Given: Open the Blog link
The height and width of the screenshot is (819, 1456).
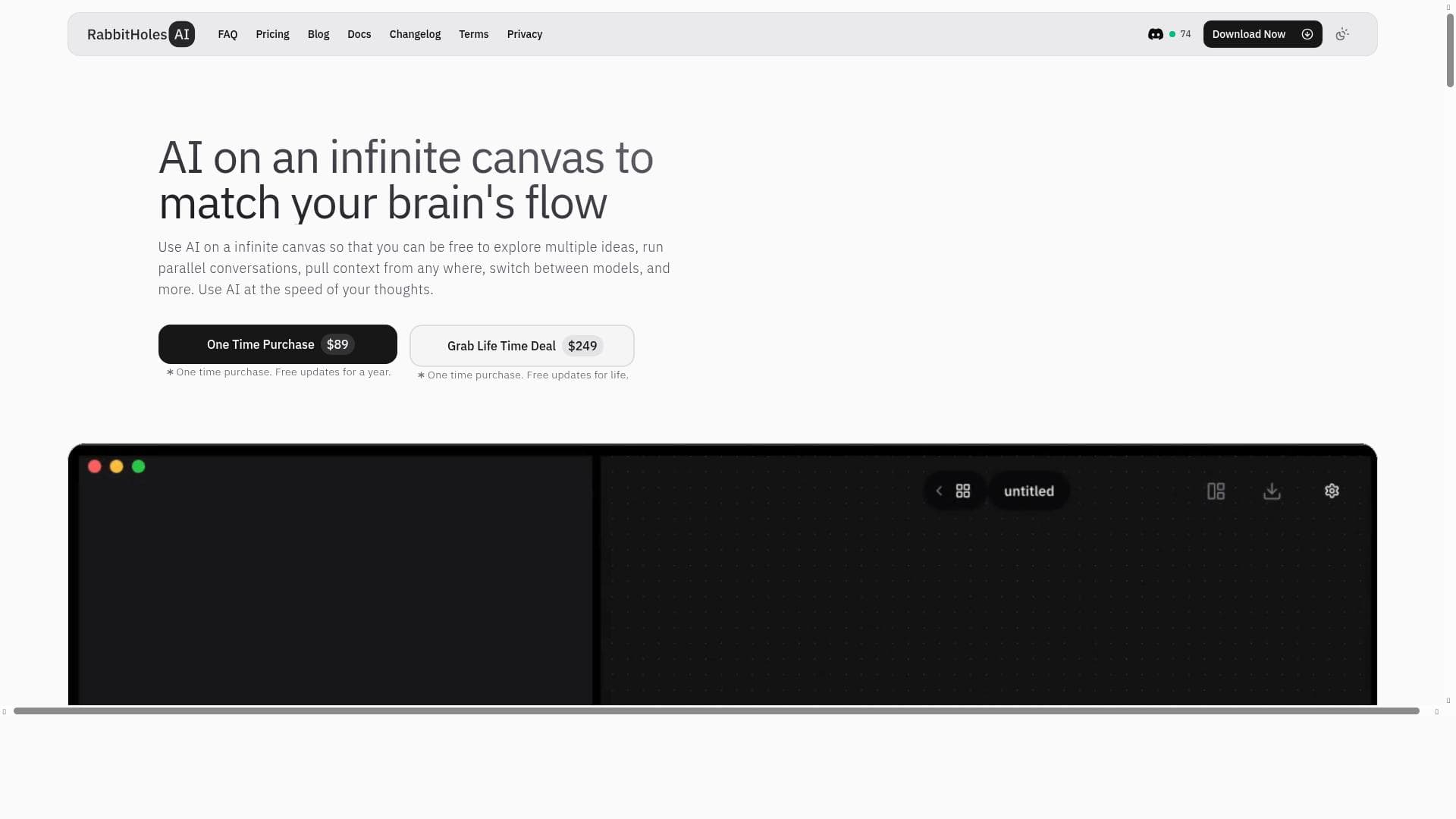Looking at the screenshot, I should tap(318, 34).
